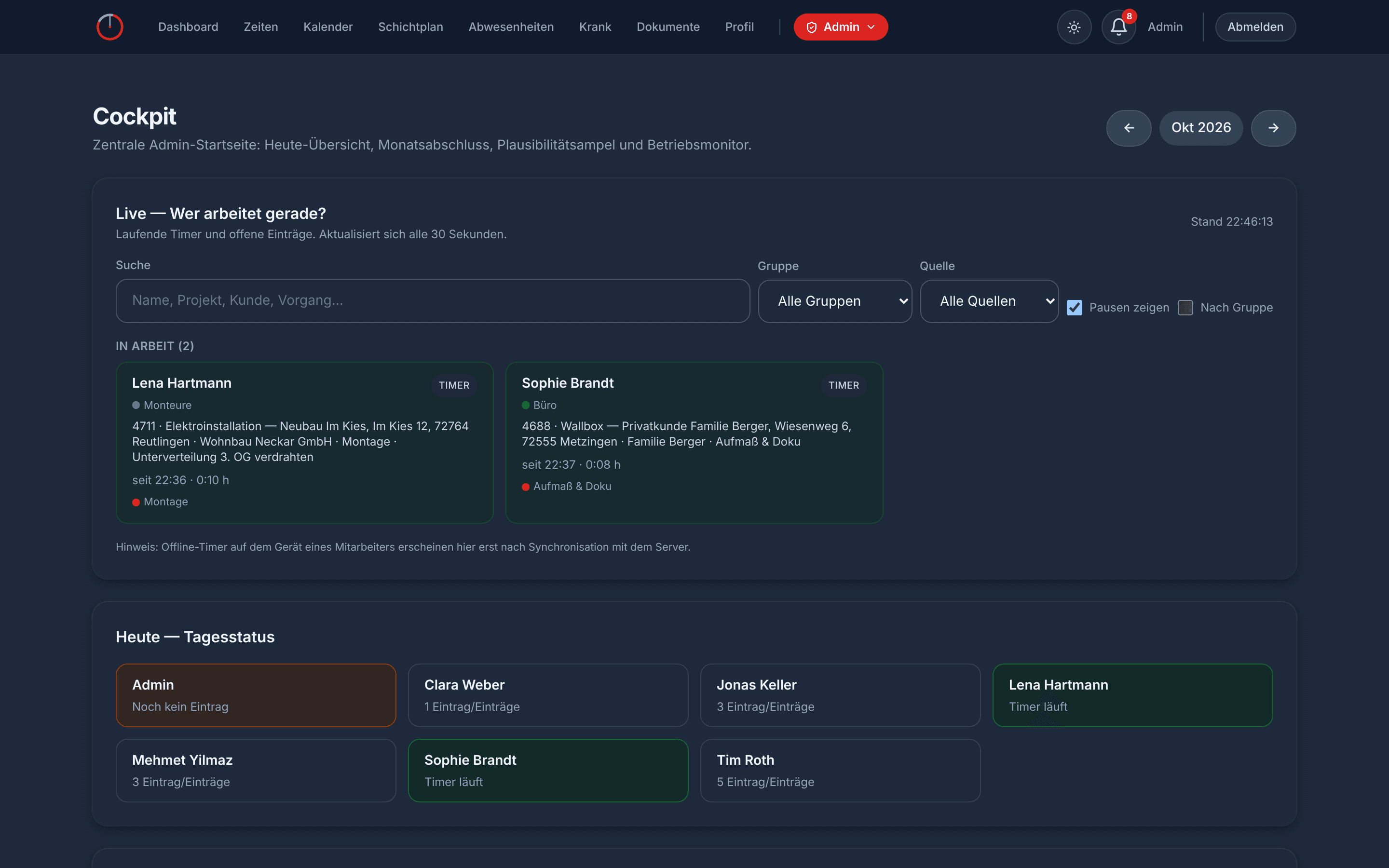
Task: Open the Dokumente nav item
Action: [x=668, y=27]
